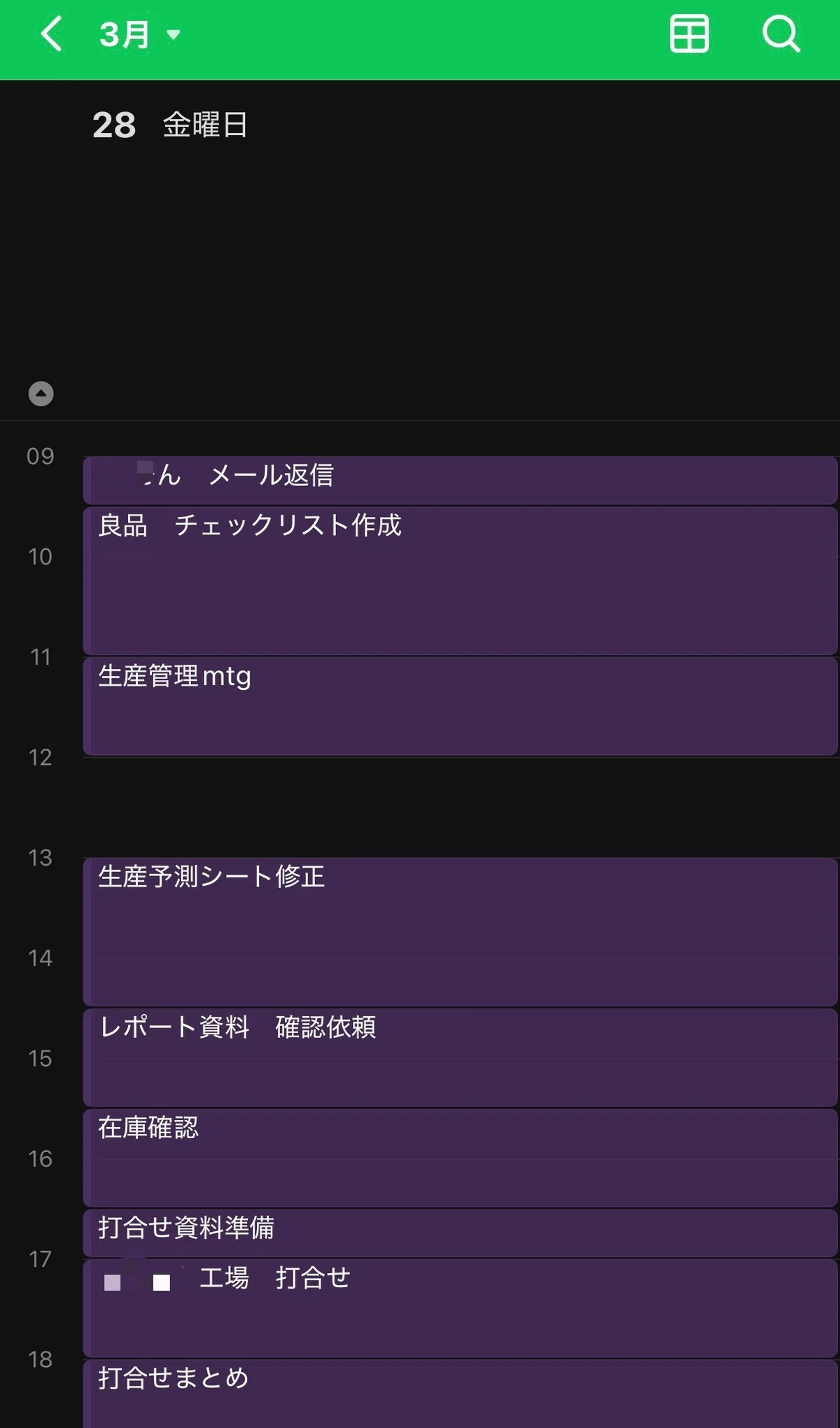Tap the empty all-day area

461,266
